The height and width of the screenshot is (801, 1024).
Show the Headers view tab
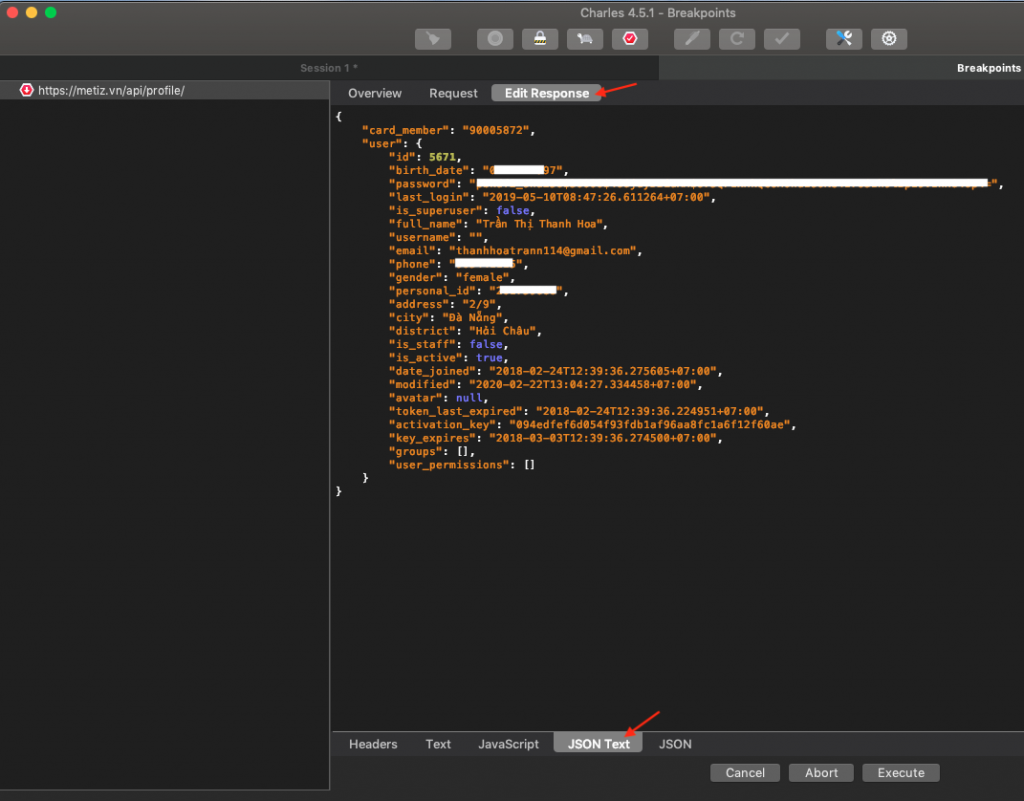click(x=373, y=744)
